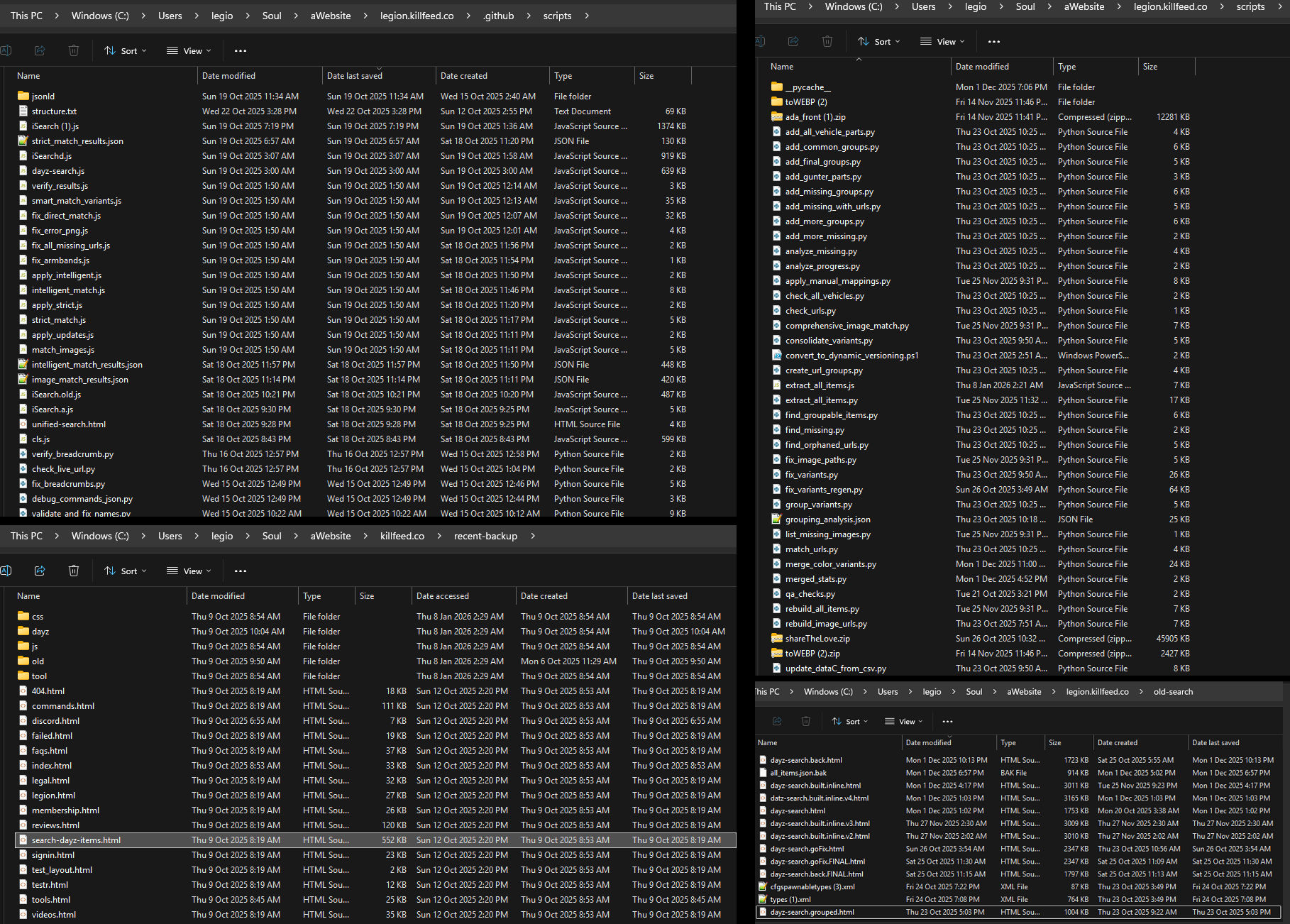Screen dimensions: 1290x924
Task: Click Share icon in the recent-backup window
Action: (40, 571)
